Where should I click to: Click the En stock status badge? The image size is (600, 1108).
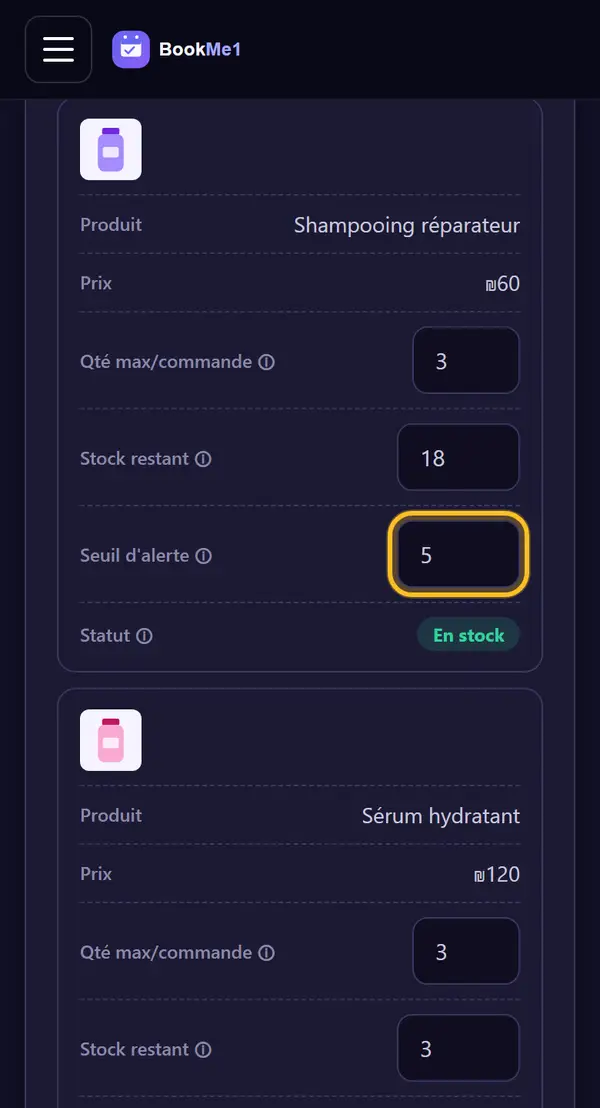pos(469,635)
